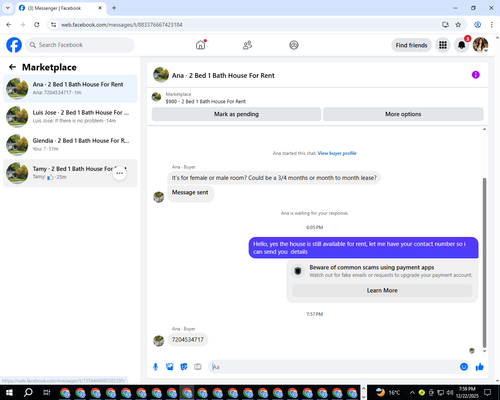Open the Facebook logo home link
The image size is (500, 400).
(14, 45)
